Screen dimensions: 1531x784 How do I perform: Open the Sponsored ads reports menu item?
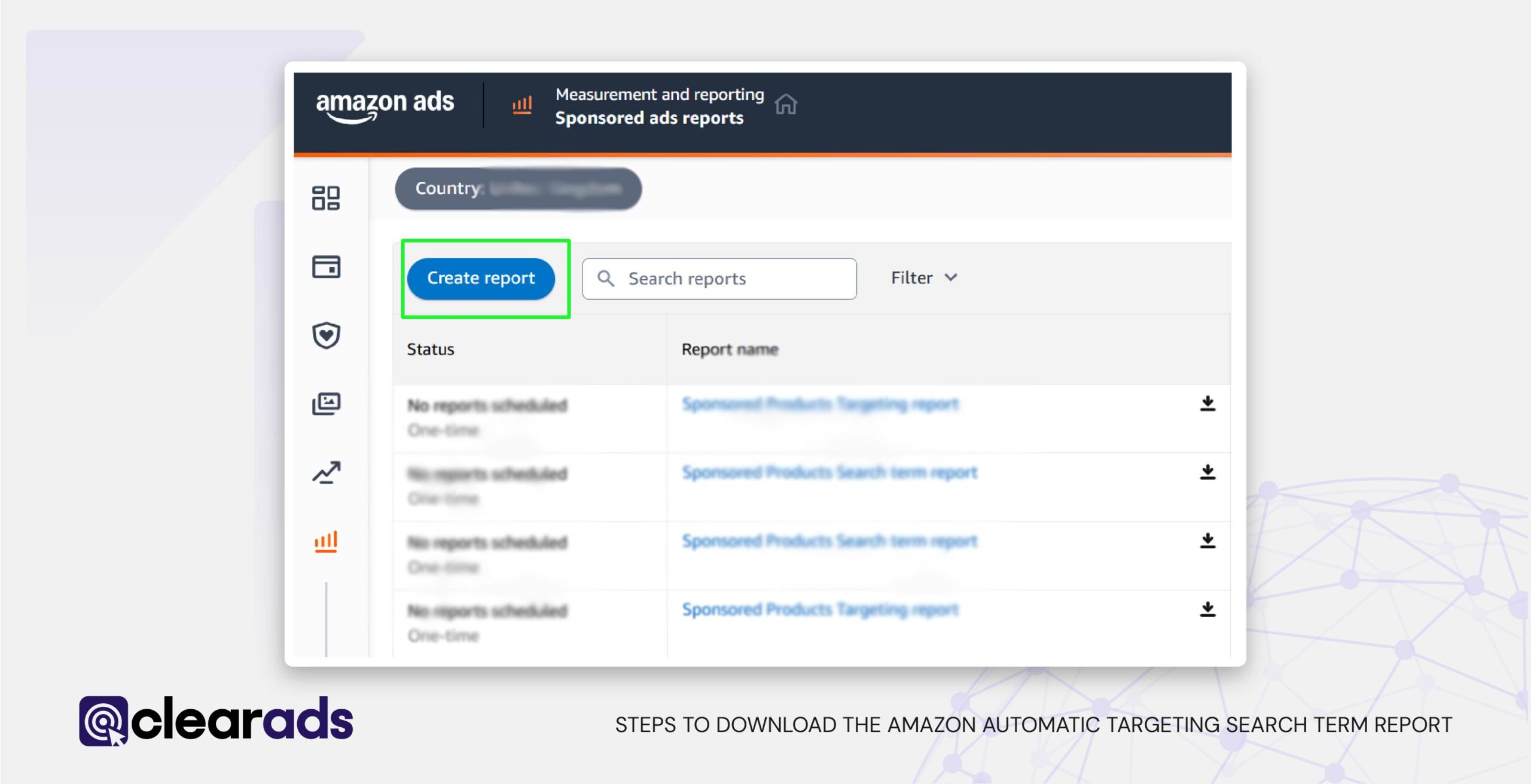tap(648, 117)
